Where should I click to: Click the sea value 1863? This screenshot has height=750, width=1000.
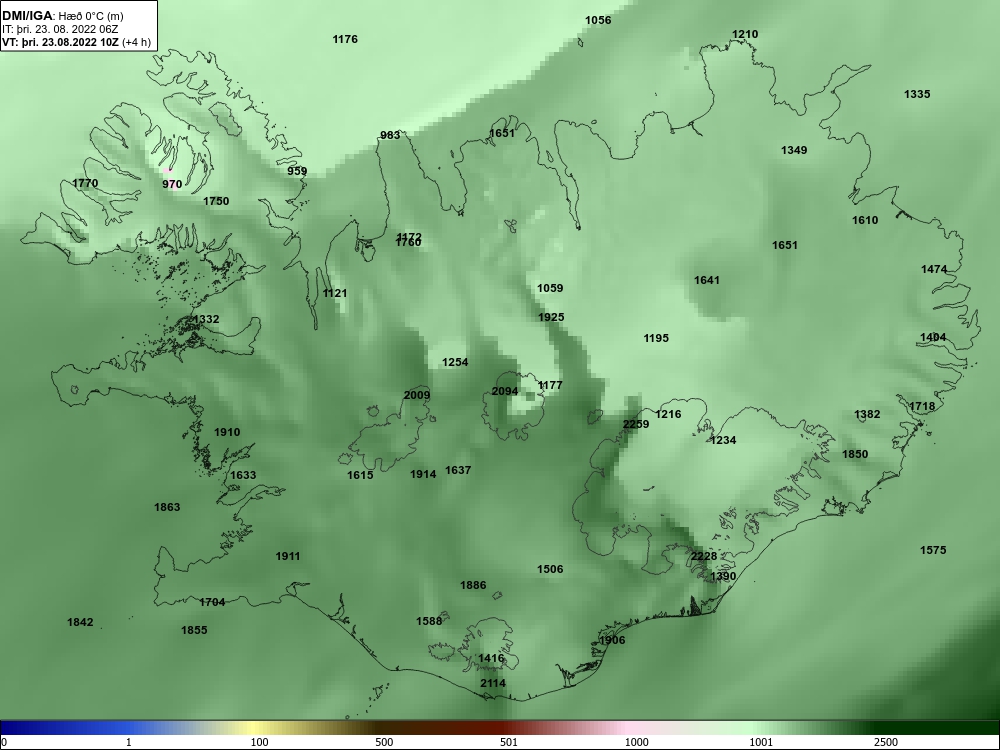point(167,508)
